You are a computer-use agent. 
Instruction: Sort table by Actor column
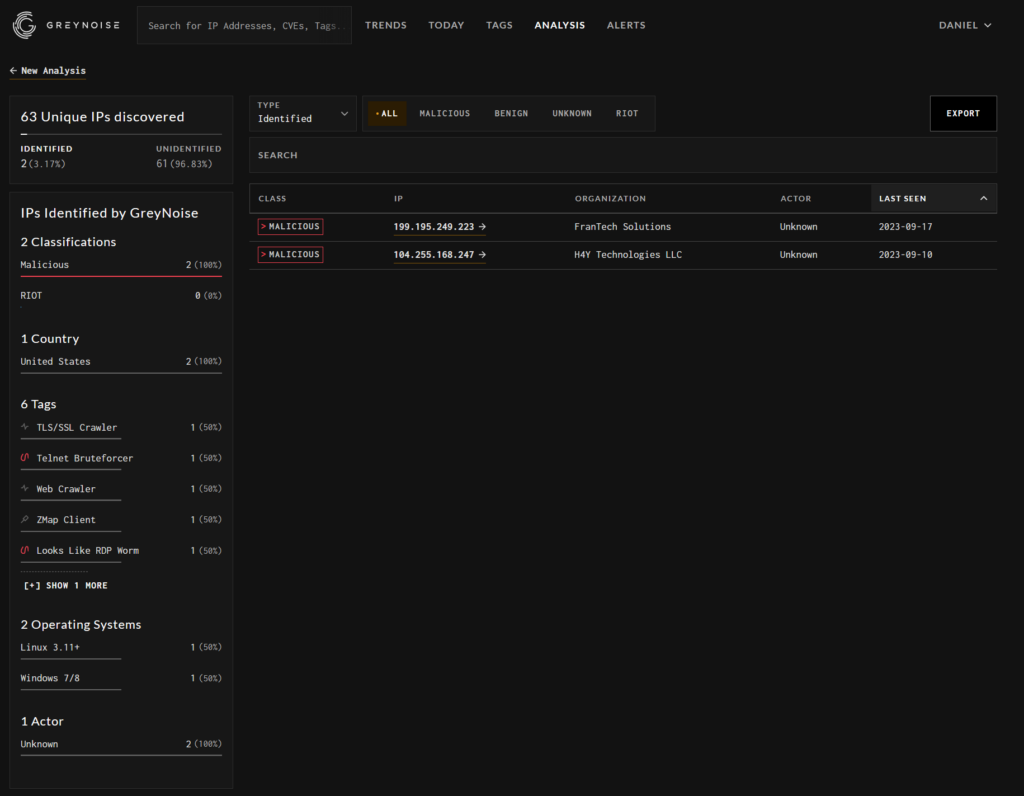pyautogui.click(x=795, y=199)
